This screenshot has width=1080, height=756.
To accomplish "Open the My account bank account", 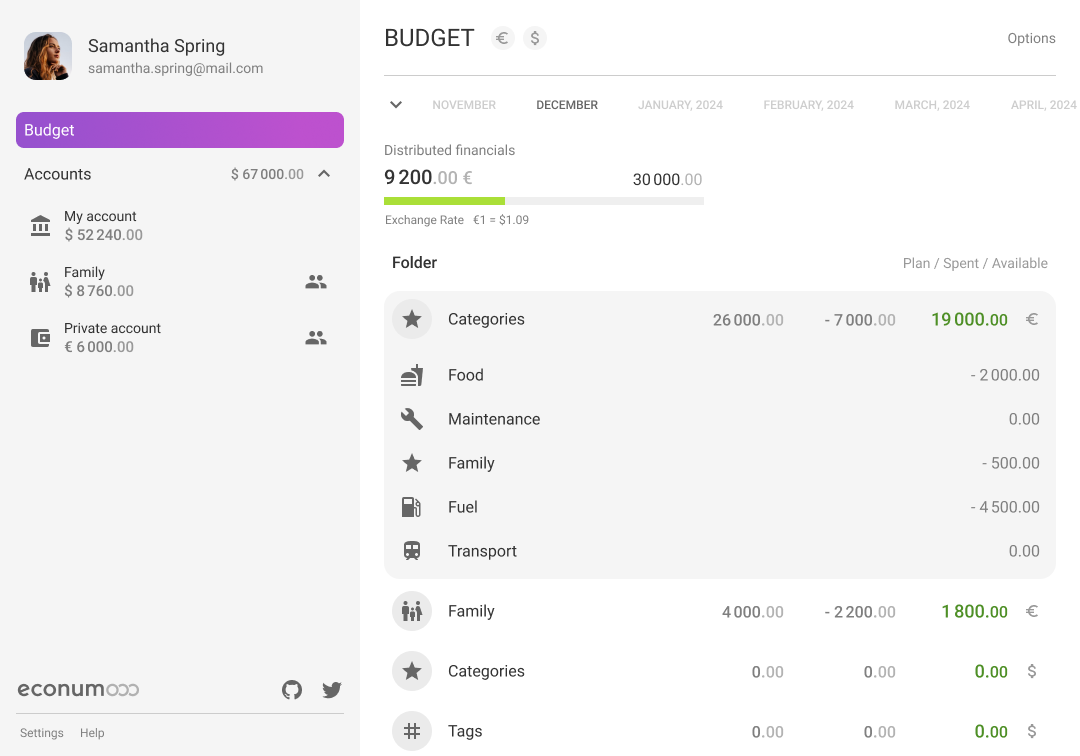I will (100, 226).
